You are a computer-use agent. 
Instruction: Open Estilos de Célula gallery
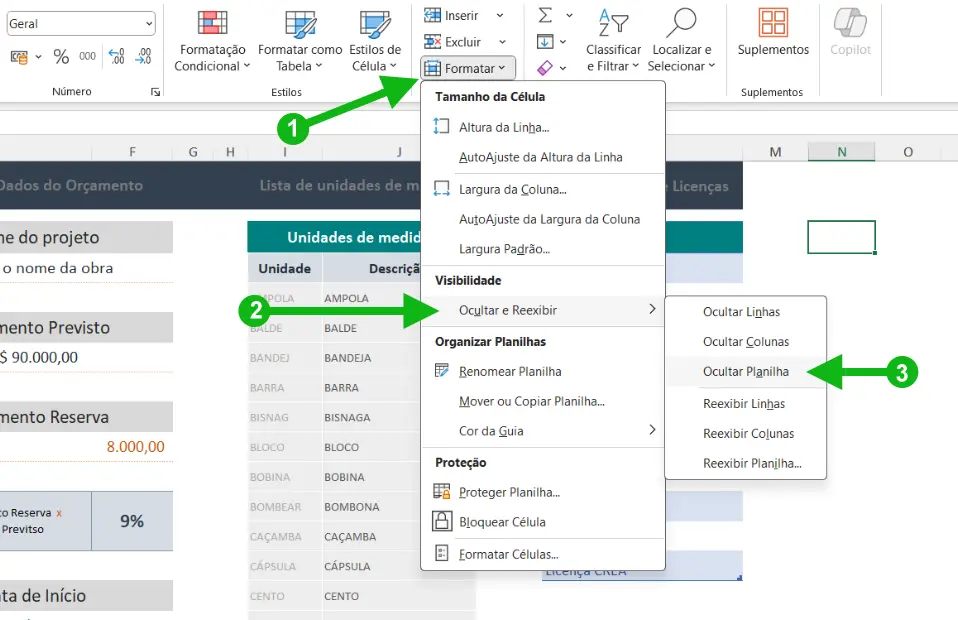pyautogui.click(x=375, y=41)
